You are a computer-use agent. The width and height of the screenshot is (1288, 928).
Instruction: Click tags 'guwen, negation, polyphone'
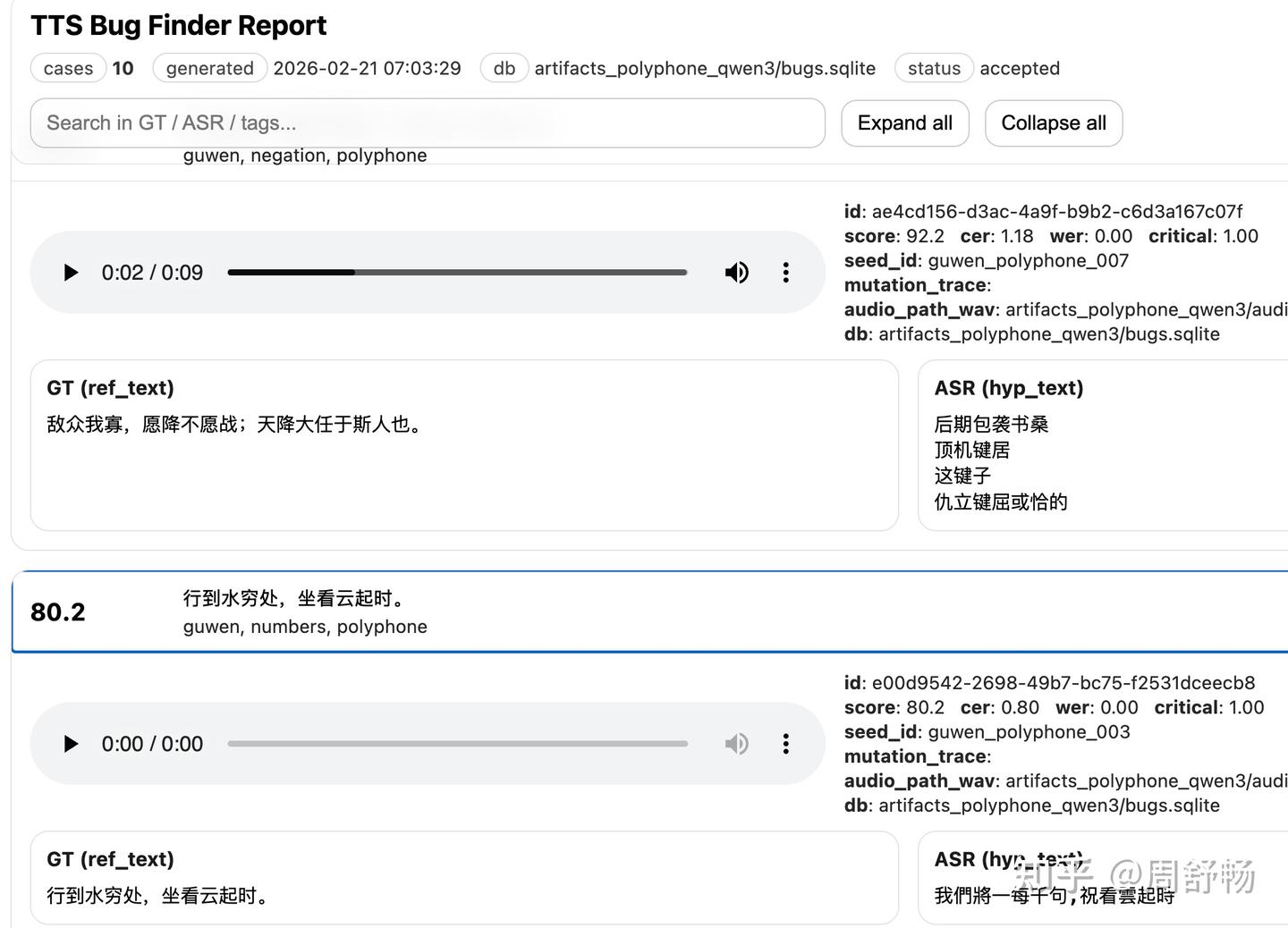[305, 156]
